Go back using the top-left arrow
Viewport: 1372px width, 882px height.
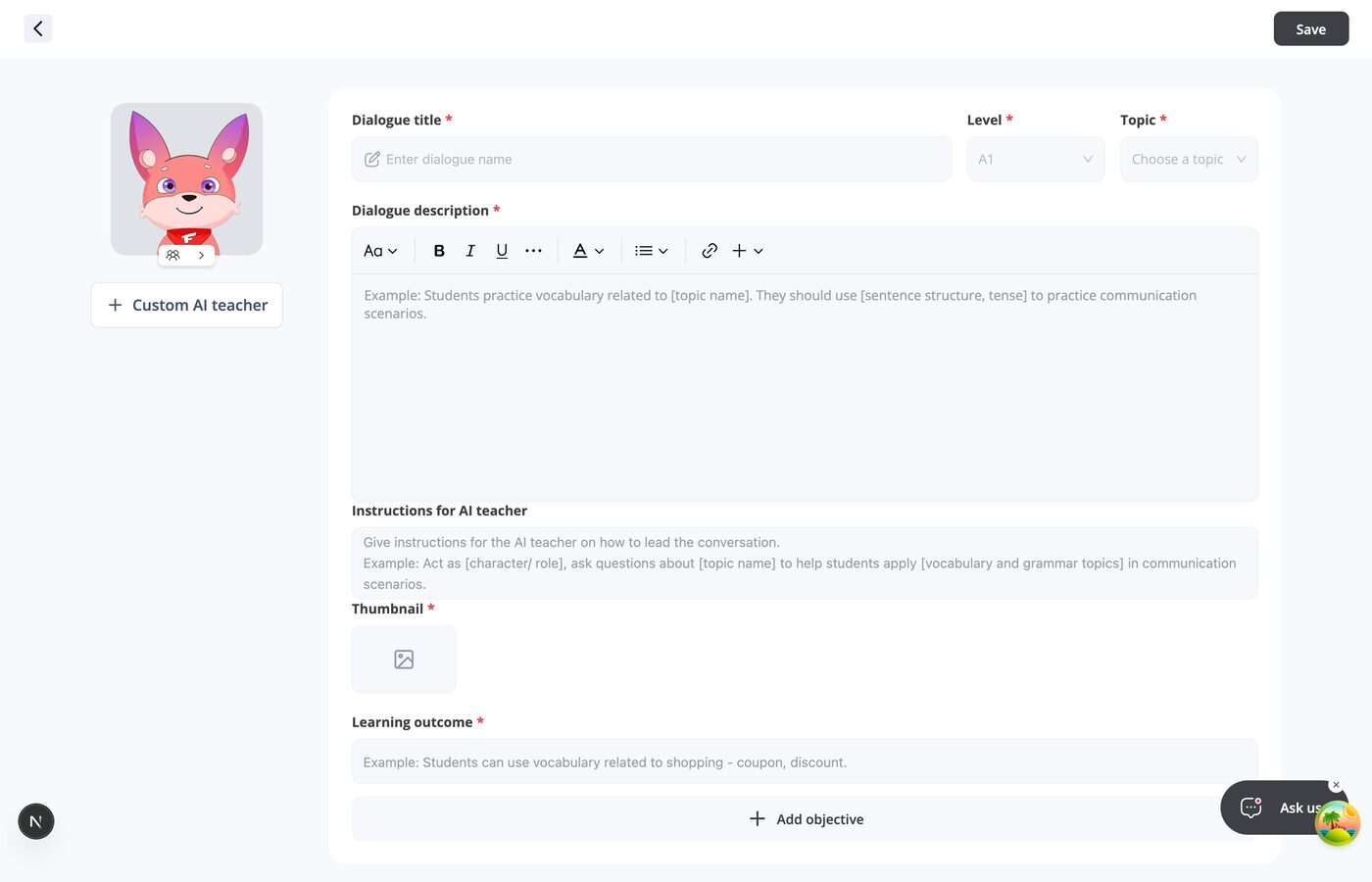[37, 28]
